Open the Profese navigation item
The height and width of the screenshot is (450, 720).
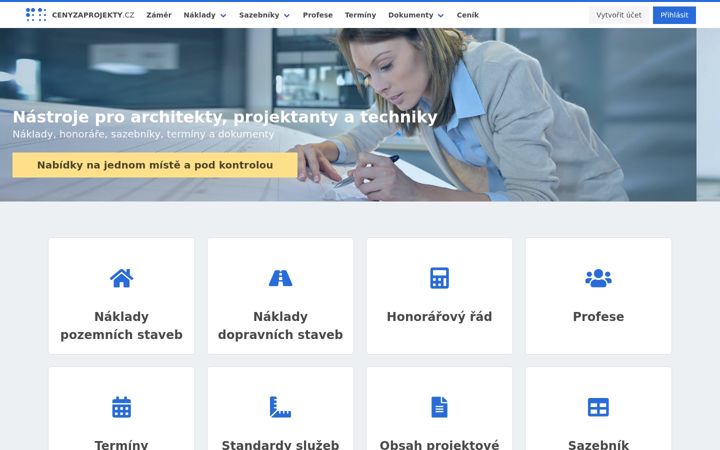(318, 15)
